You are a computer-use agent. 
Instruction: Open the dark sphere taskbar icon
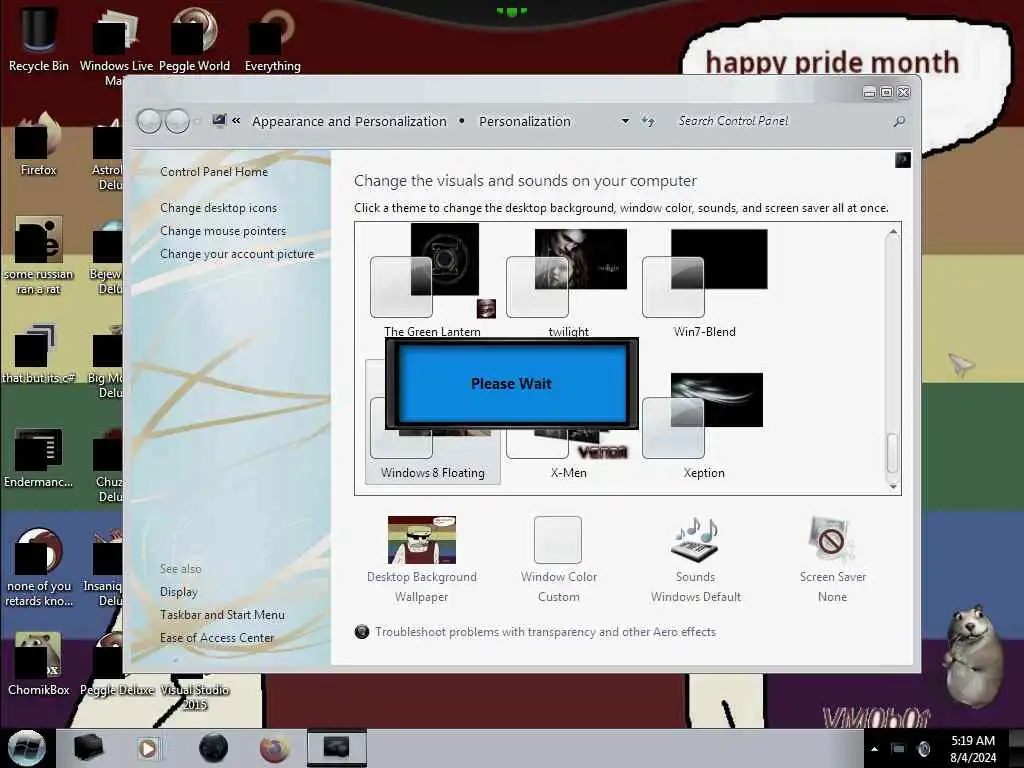pos(213,748)
